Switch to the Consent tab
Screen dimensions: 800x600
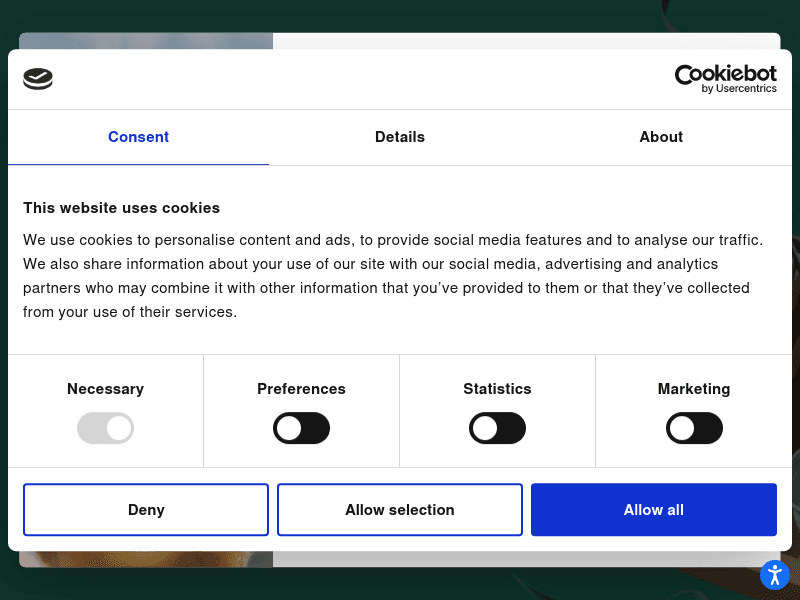[x=138, y=137]
